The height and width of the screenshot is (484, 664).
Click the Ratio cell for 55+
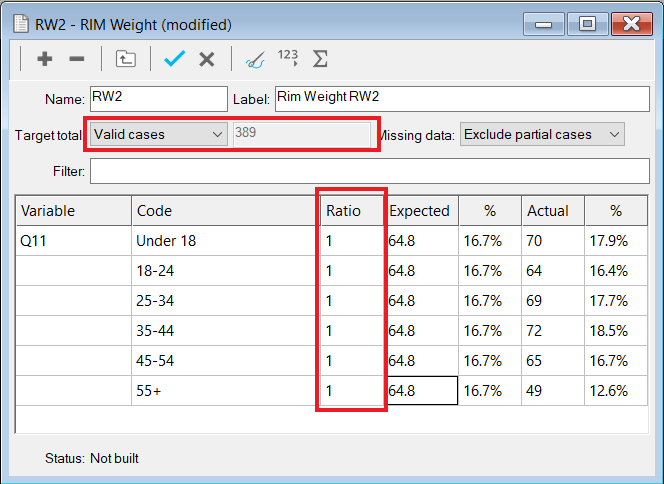click(x=352, y=390)
